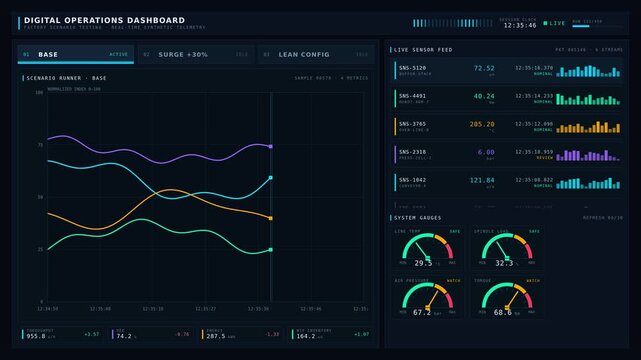The image size is (641, 360).
Task: Select the SNS-4491 sensor row
Action: coord(507,99)
